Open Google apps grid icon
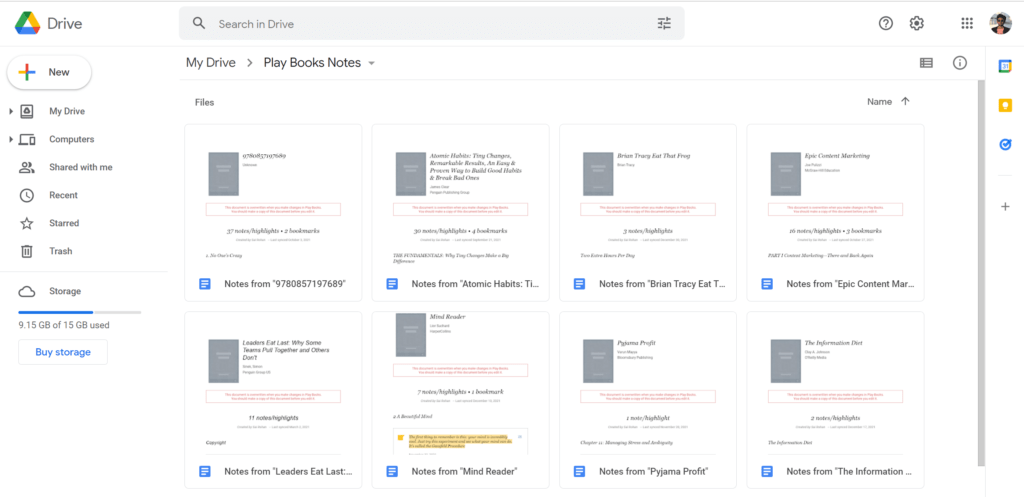Screen dimensions: 1024x497 point(967,24)
